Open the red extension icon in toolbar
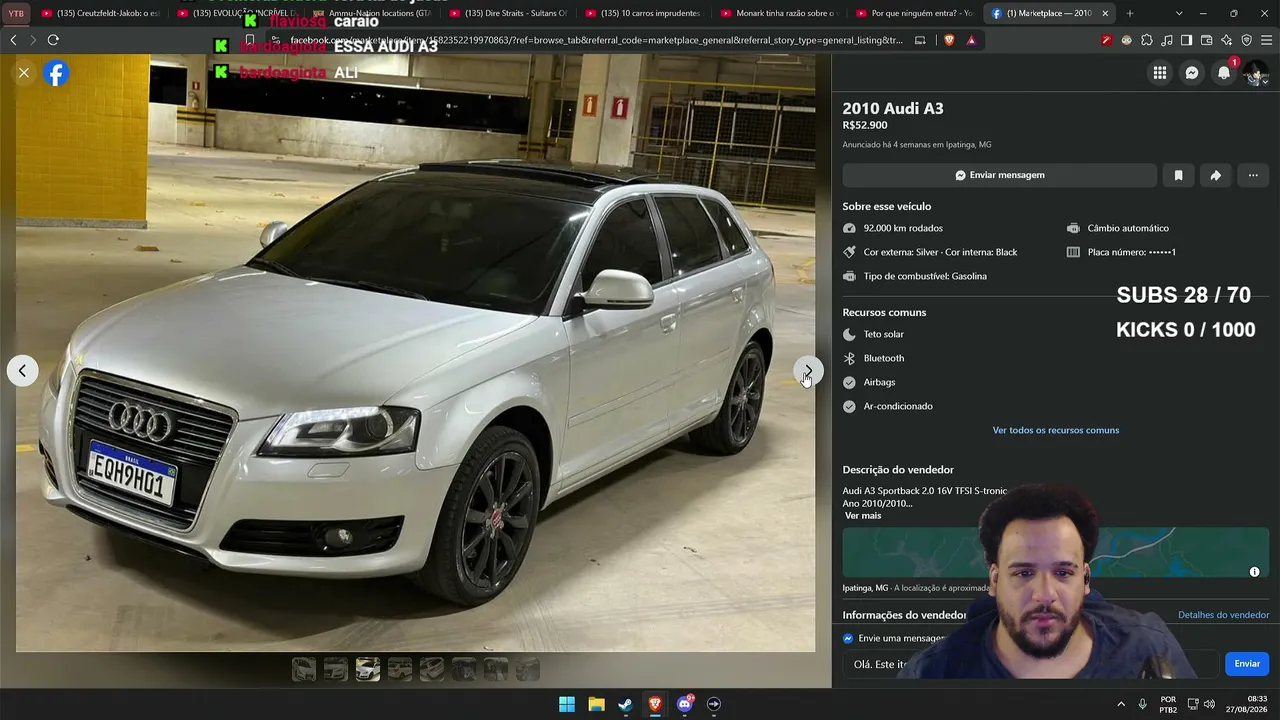The image size is (1280, 720). (1107, 40)
